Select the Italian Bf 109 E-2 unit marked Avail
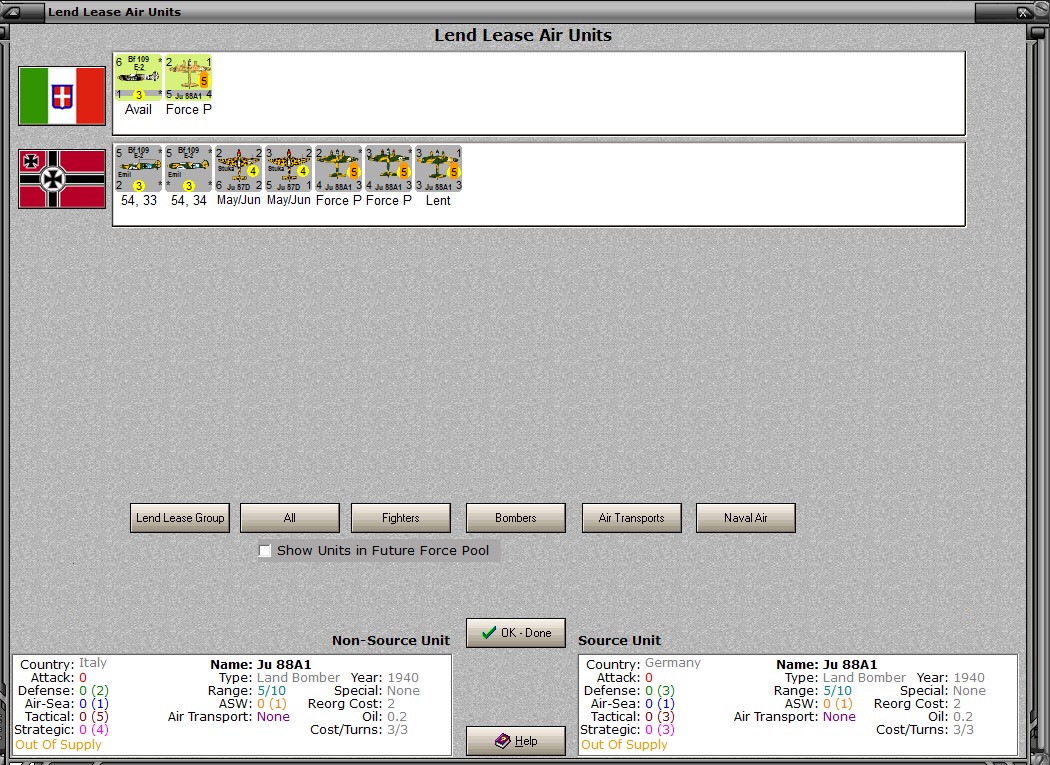1050x765 pixels. click(139, 77)
